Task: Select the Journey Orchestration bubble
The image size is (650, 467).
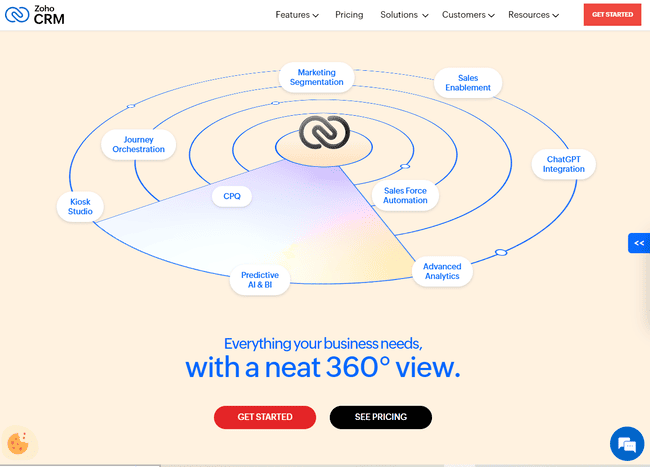Action: (x=138, y=145)
